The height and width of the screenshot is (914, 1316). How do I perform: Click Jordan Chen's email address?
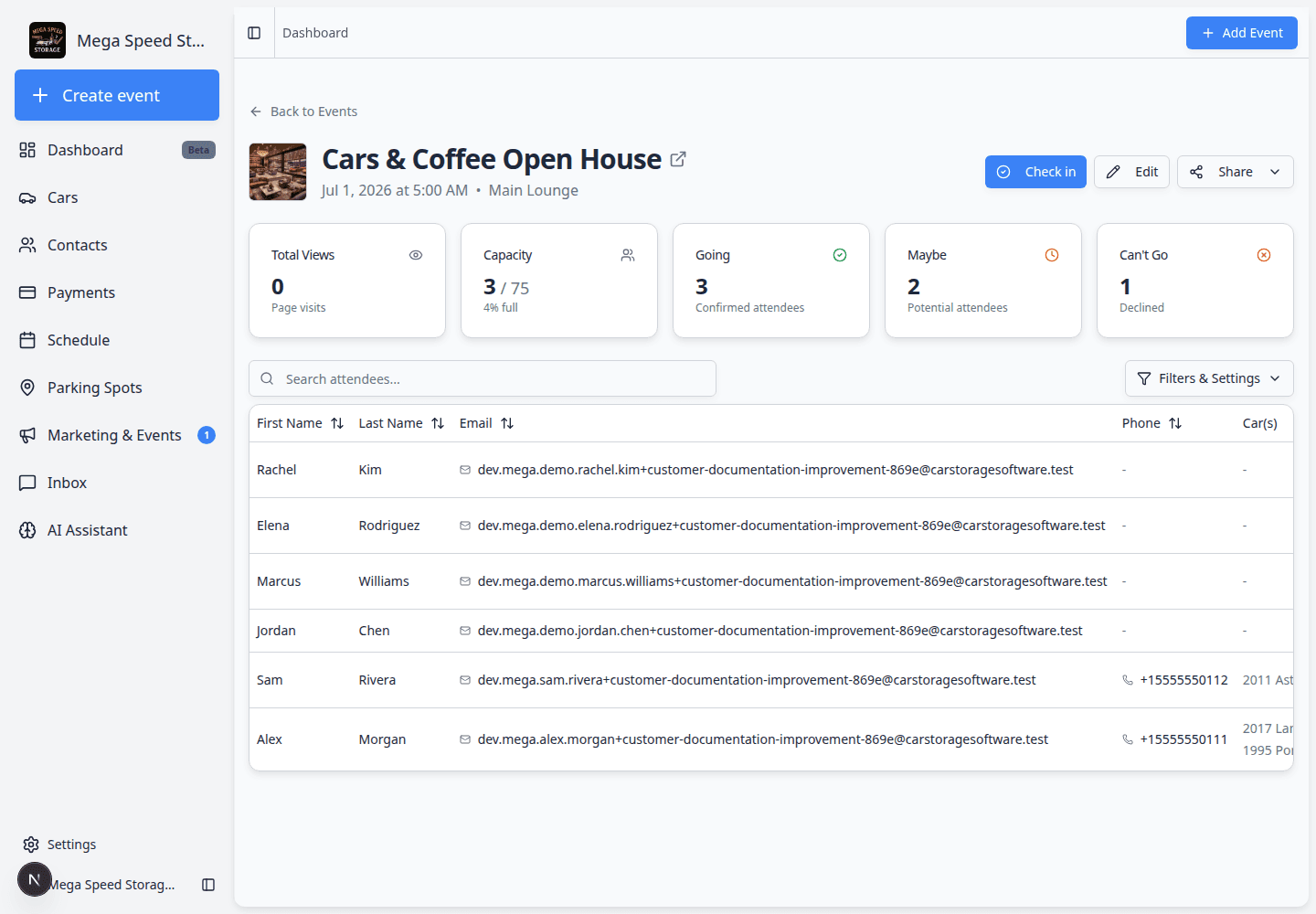coord(780,631)
